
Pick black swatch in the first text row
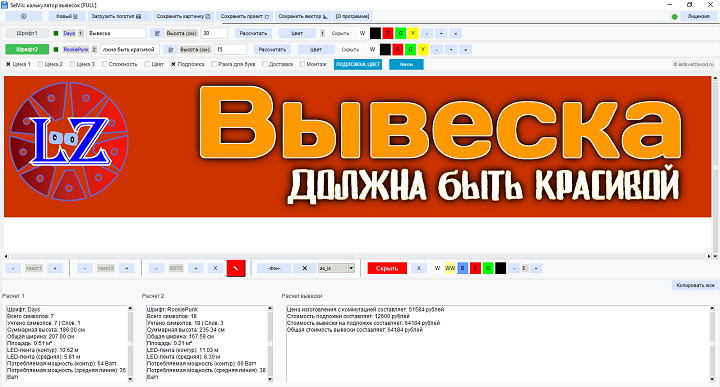(x=375, y=33)
